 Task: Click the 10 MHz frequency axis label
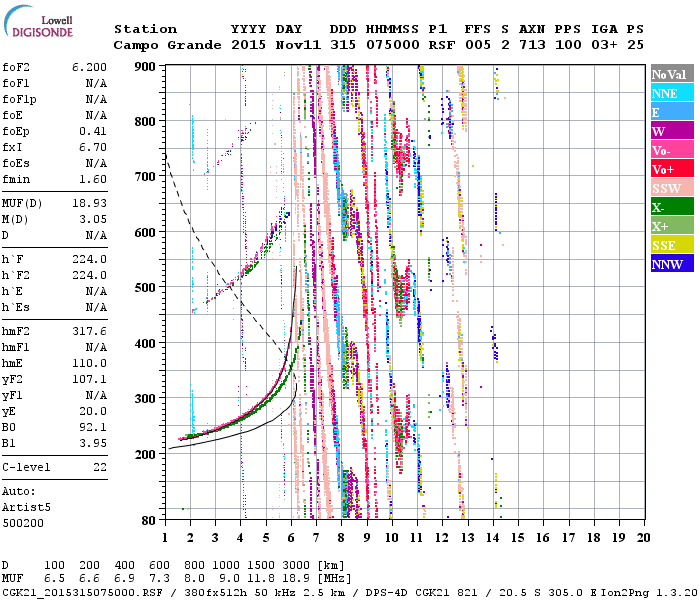[x=392, y=538]
